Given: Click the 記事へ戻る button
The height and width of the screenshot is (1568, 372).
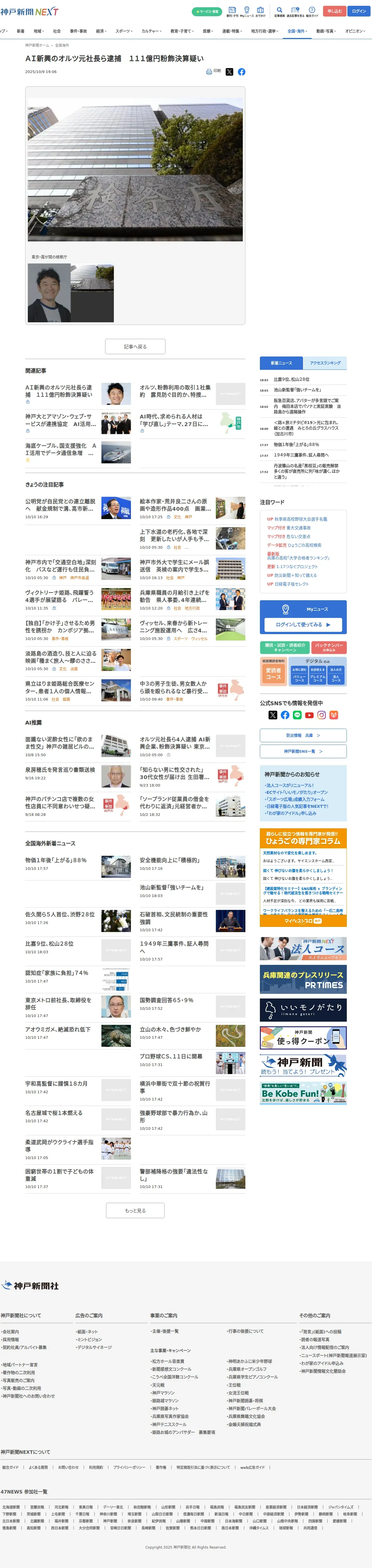Looking at the screenshot, I should coord(135,346).
